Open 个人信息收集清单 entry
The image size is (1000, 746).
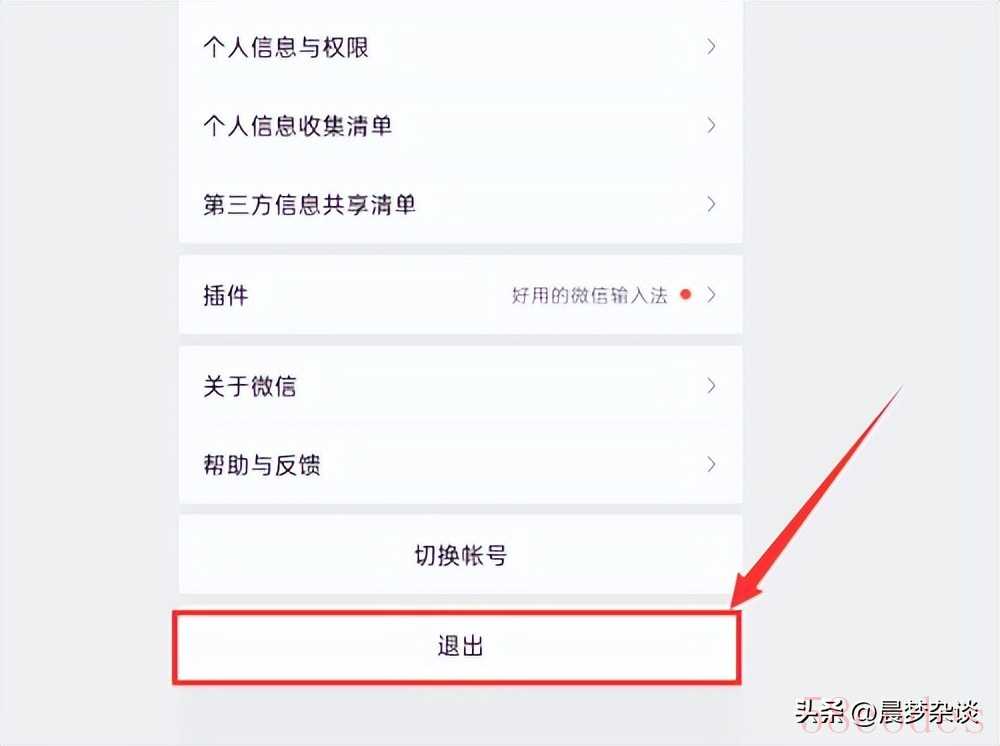460,126
